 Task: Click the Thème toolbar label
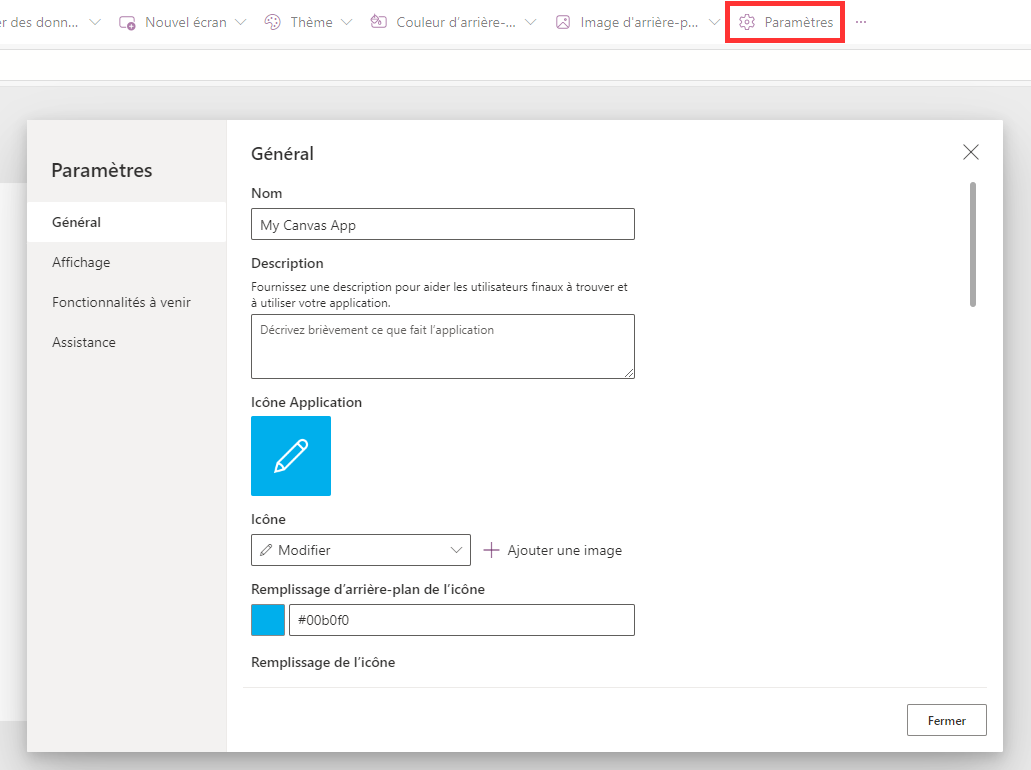click(311, 22)
